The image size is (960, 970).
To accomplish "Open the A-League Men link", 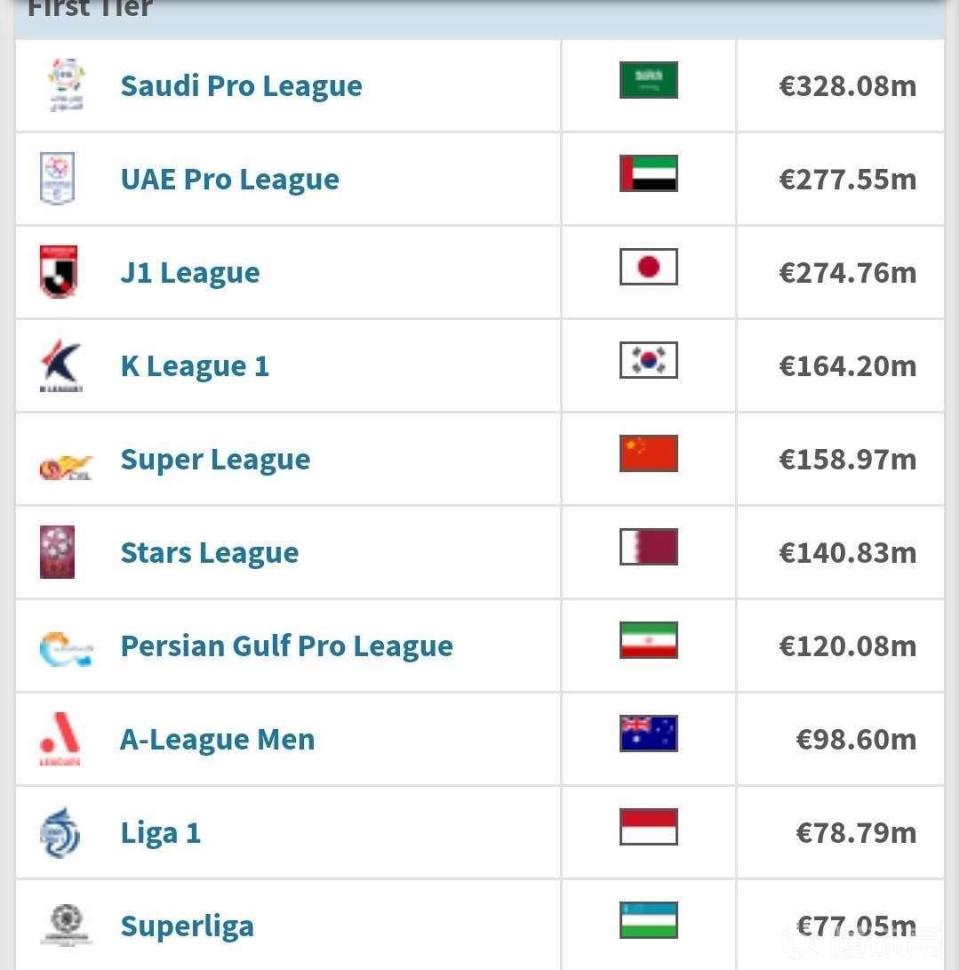I will (217, 740).
